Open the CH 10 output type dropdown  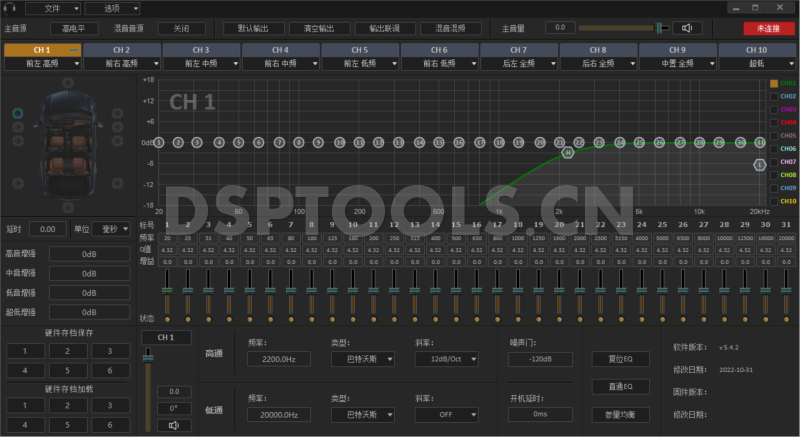click(757, 64)
